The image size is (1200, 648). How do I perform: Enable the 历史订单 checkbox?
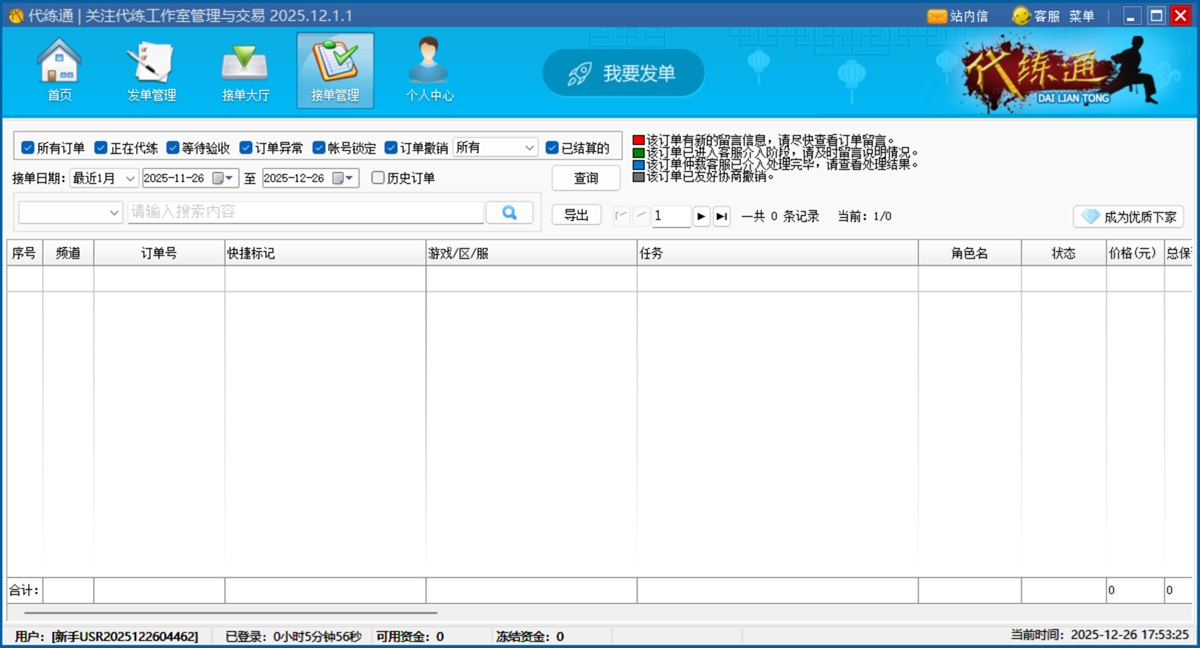point(377,177)
